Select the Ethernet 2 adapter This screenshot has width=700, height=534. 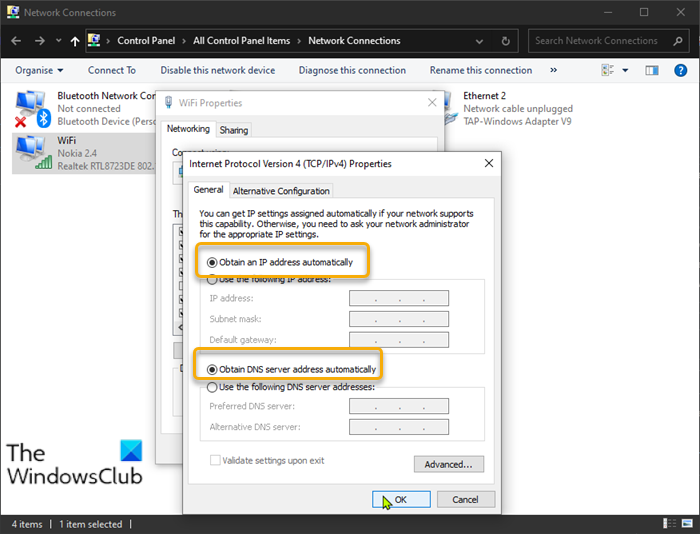coord(518,108)
